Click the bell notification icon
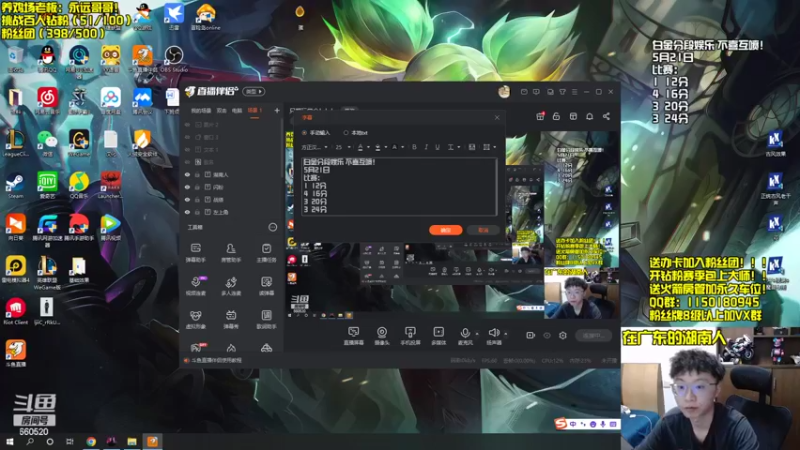Viewport: 800px width, 450px height. [x=589, y=116]
